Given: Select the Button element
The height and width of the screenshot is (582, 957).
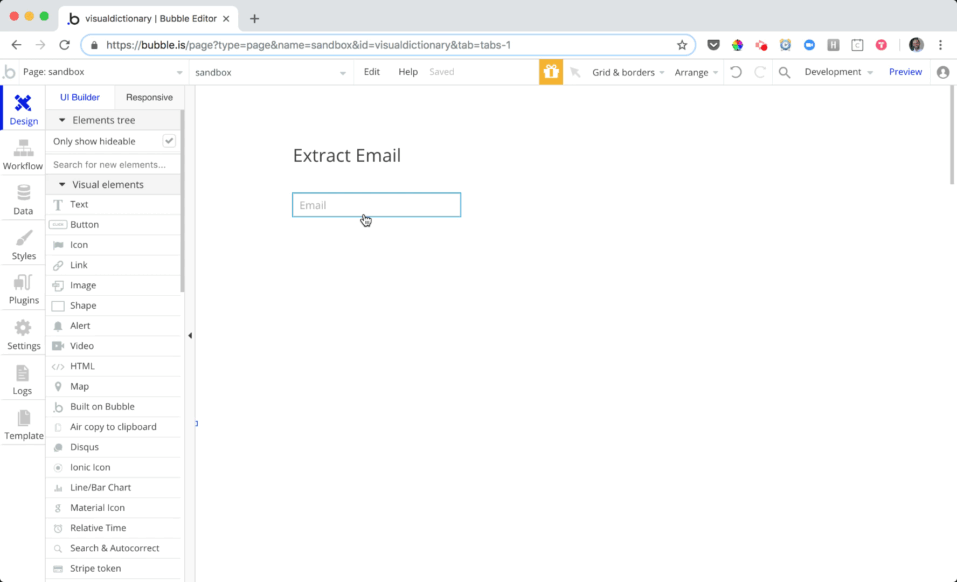Looking at the screenshot, I should click(114, 225).
